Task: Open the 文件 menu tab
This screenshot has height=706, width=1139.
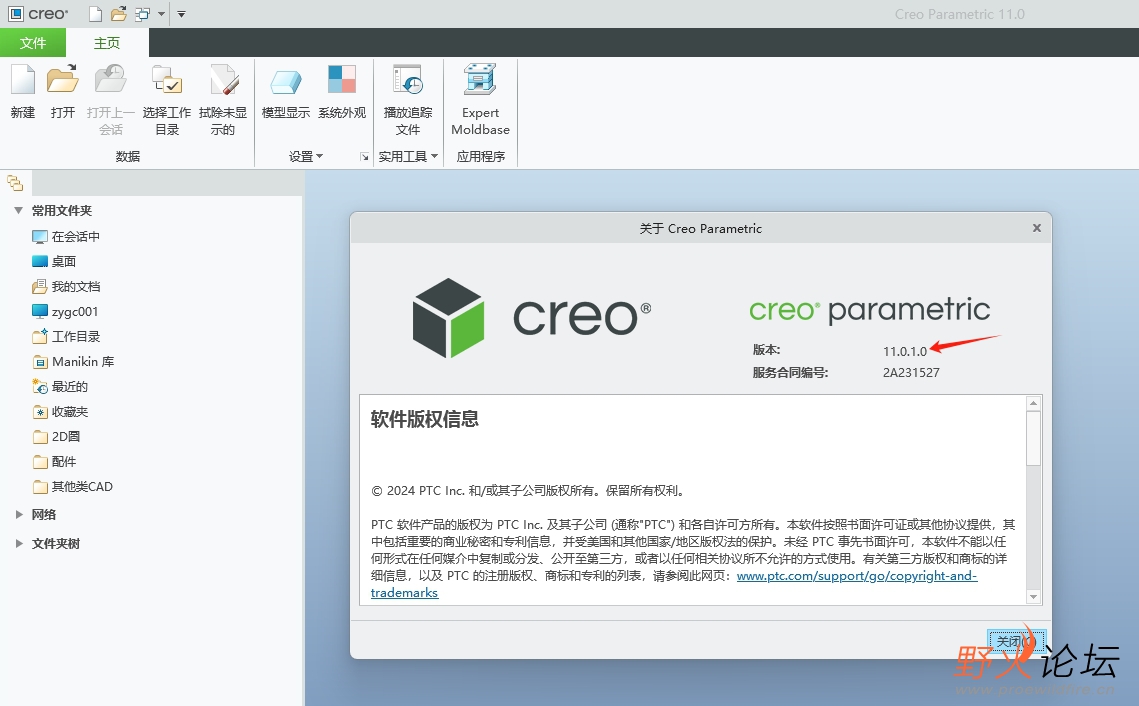Action: tap(33, 43)
